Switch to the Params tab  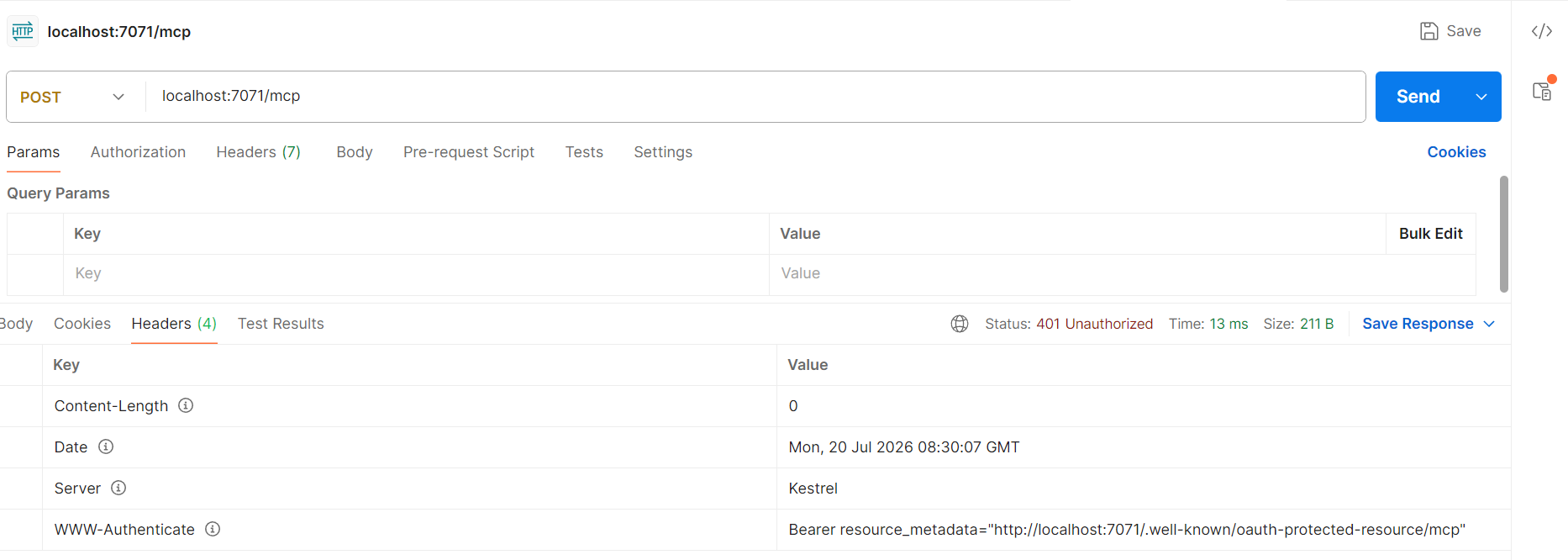coord(34,152)
